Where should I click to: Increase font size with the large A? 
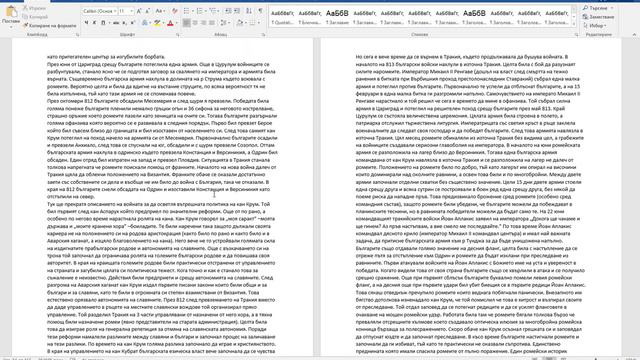pos(139,11)
